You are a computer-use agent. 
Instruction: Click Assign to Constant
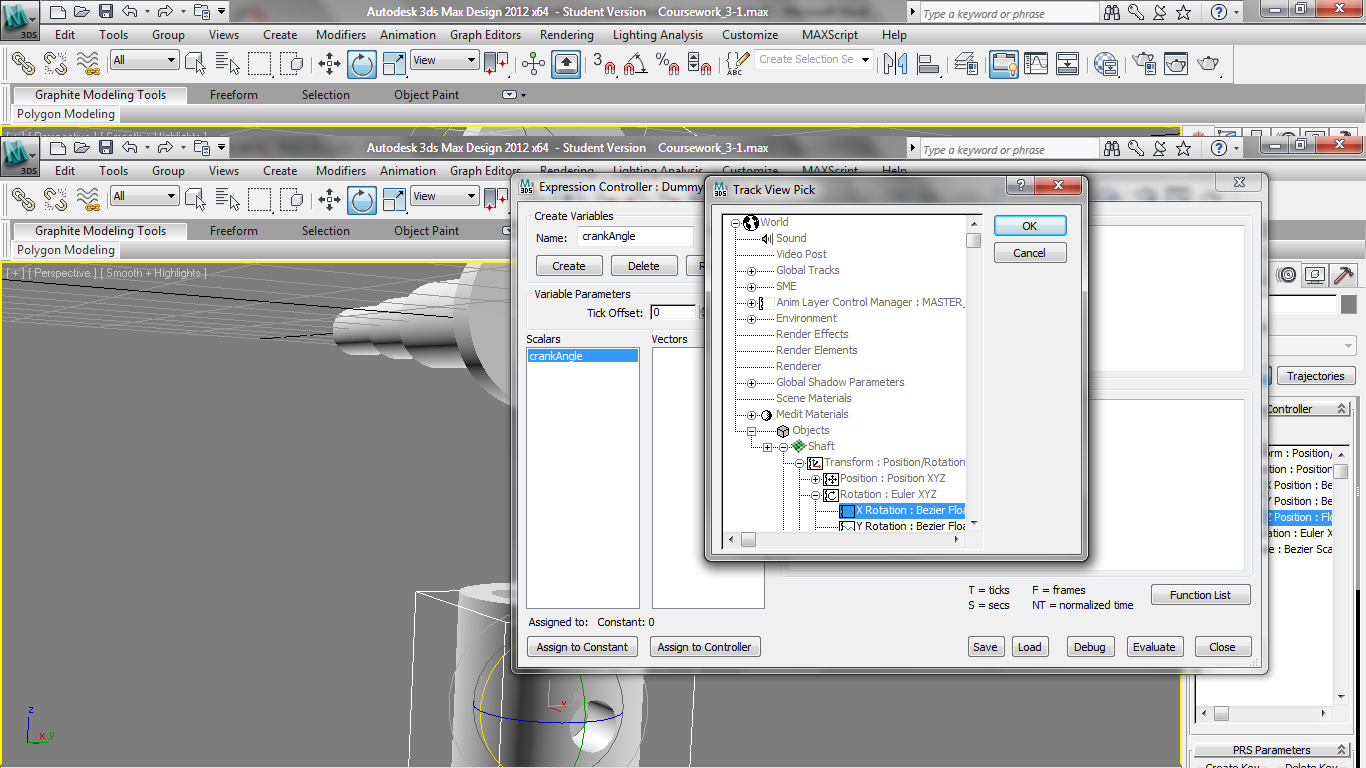(x=582, y=647)
